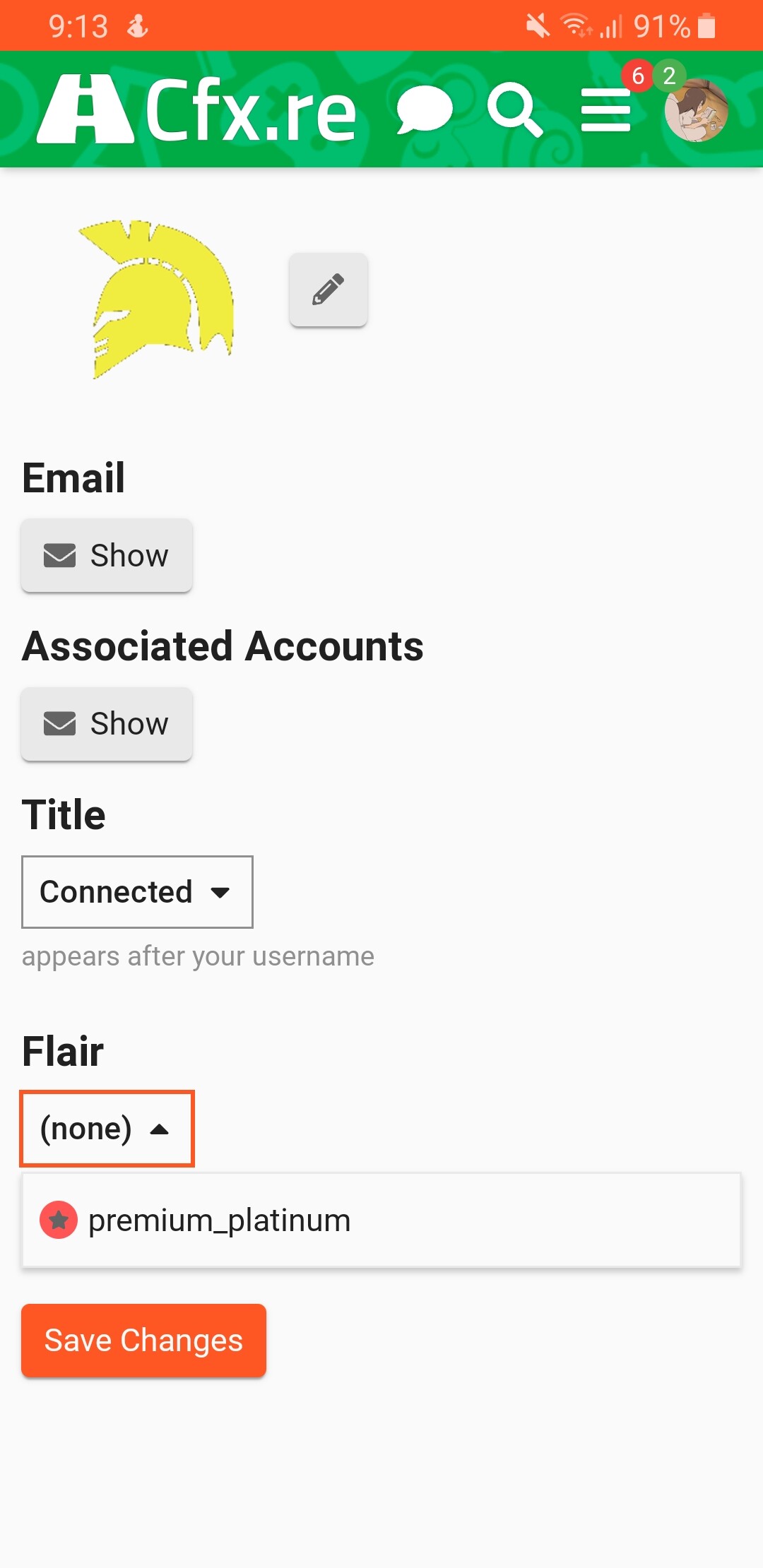
Task: Show the email address
Action: 107,556
